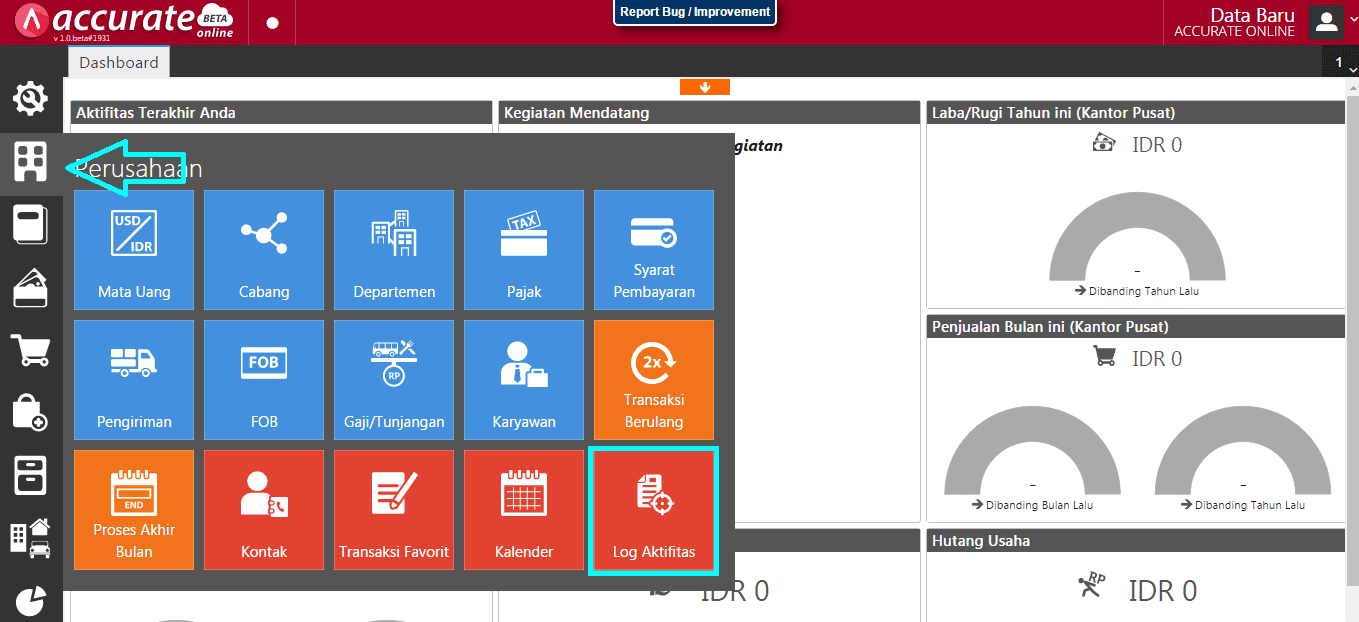
Task: Click the orange down-arrow above Kegiatan Mendatang
Action: pos(705,87)
